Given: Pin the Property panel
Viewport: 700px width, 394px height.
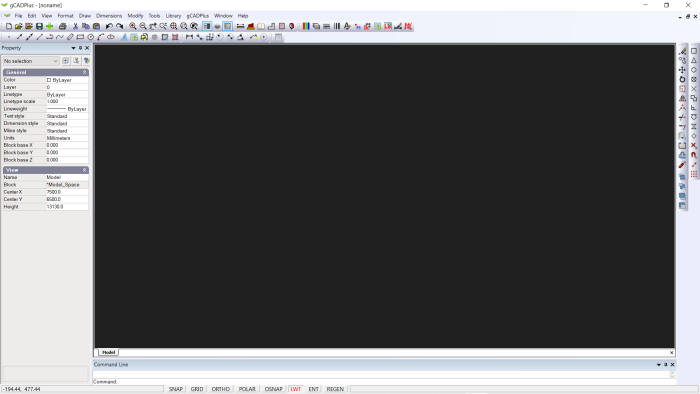Looking at the screenshot, I should pos(80,48).
